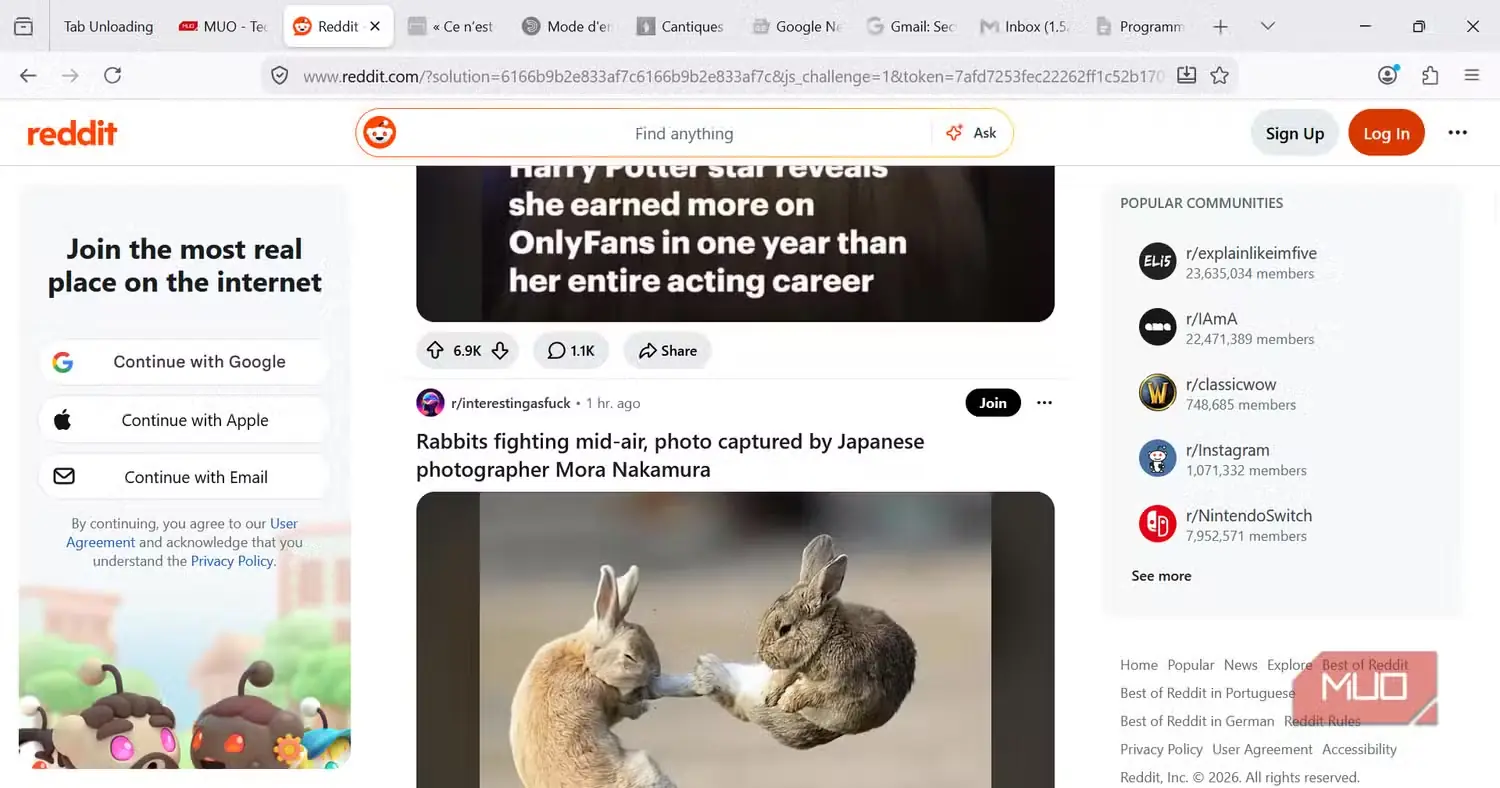Click the Ask button in the search bar
Viewport: 1500px width, 788px height.
[972, 133]
